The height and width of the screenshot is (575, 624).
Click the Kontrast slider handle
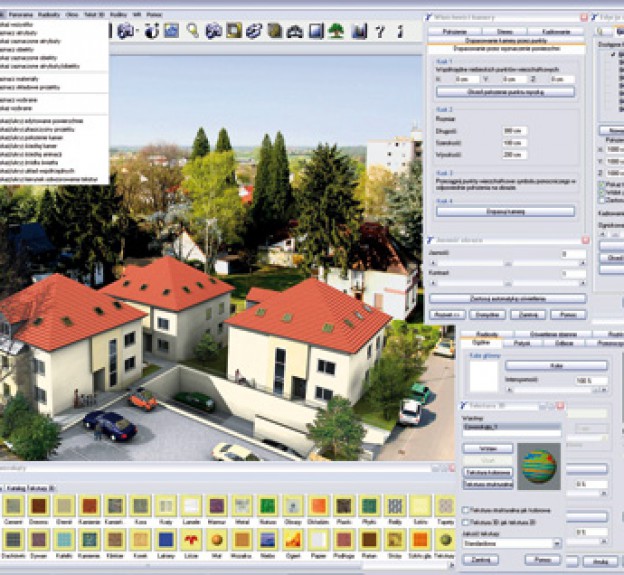point(508,283)
